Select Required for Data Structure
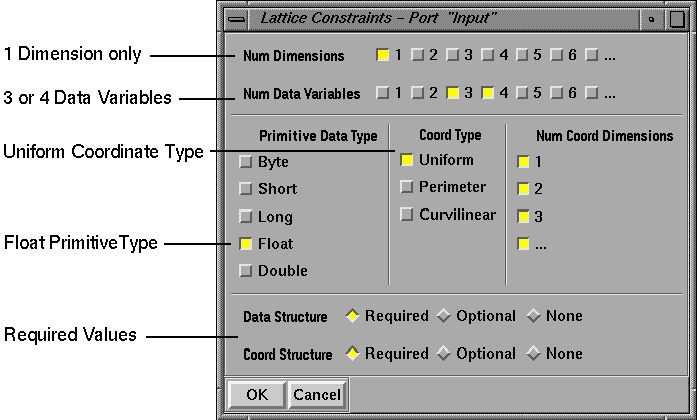 pos(352,316)
